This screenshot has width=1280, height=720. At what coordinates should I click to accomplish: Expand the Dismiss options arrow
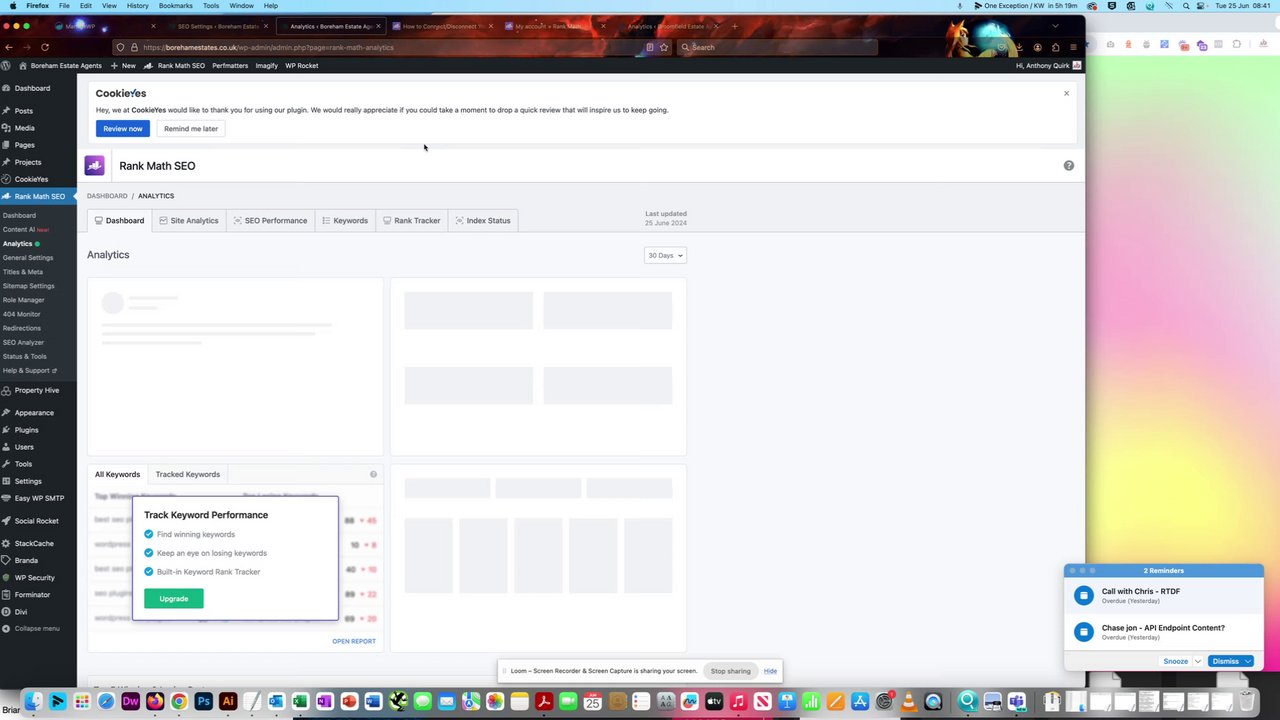click(1248, 661)
